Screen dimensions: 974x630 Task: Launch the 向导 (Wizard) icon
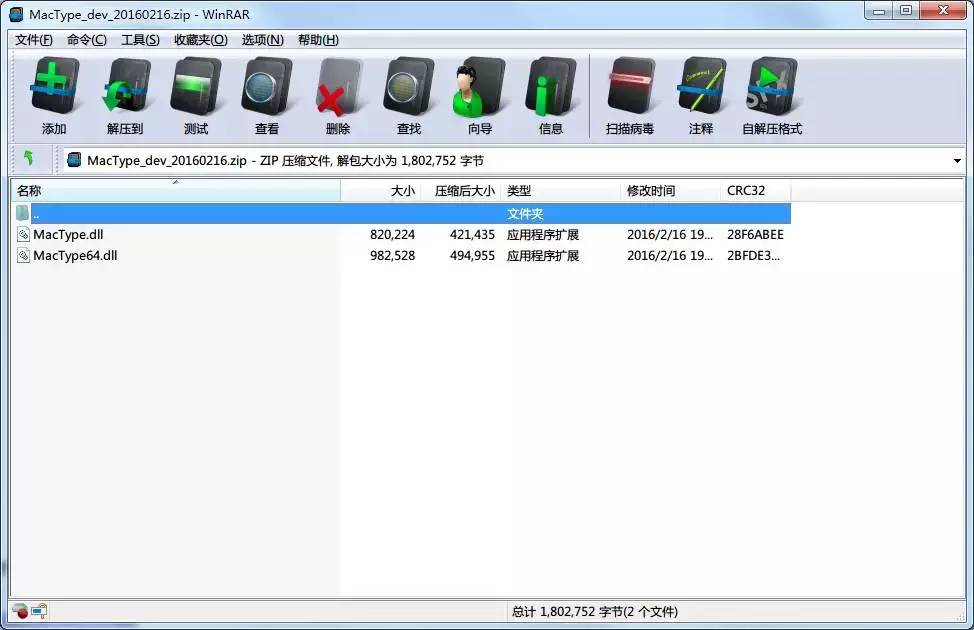tap(480, 96)
